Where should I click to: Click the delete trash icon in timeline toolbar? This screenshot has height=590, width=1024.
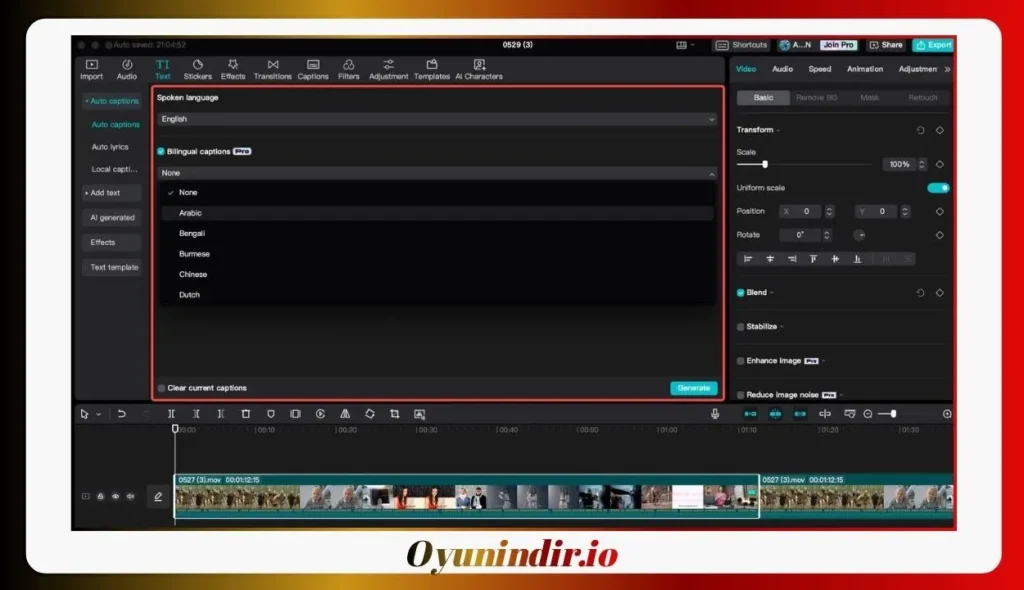(246, 414)
